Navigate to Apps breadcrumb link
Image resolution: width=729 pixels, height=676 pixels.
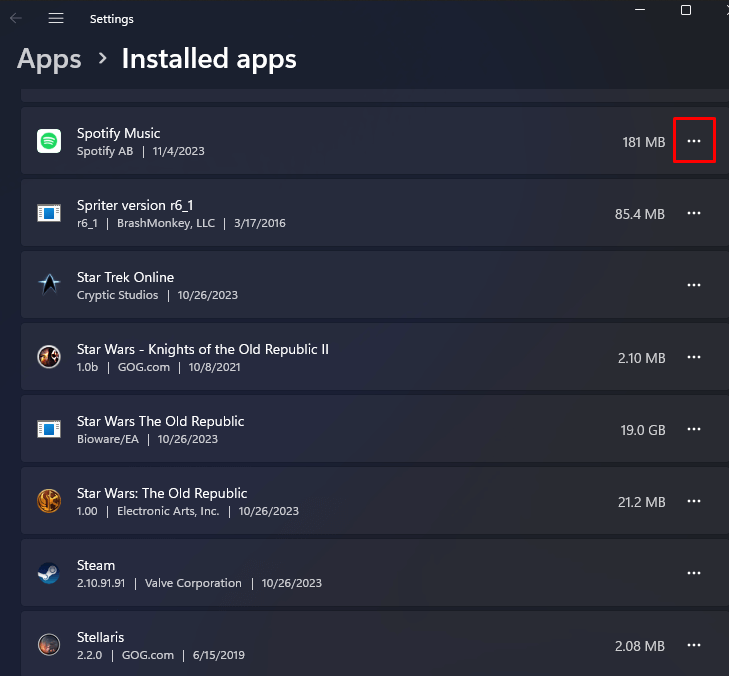pyautogui.click(x=49, y=59)
